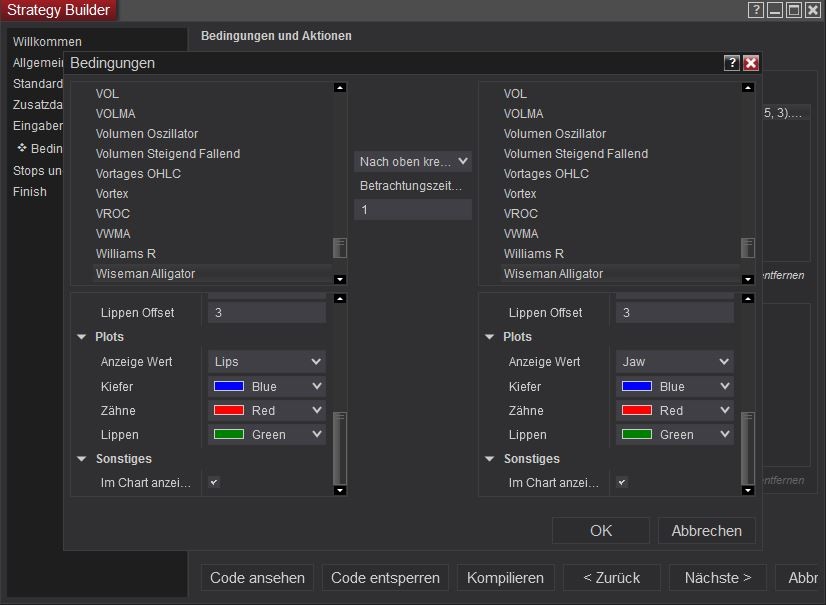The image size is (826, 605).
Task: Select Vortages OHLC in right list
Action: (x=546, y=174)
